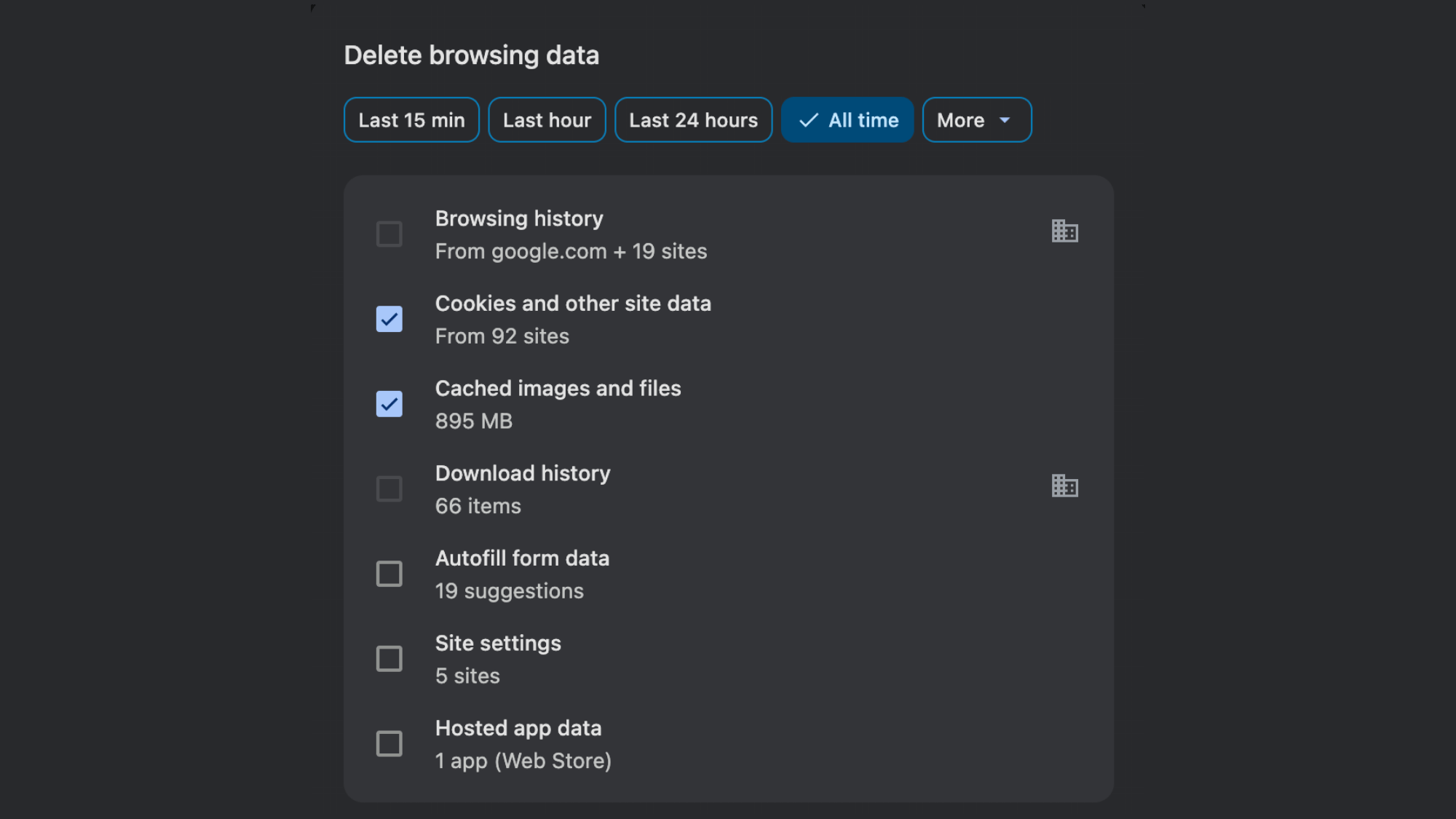Choose the Last hour time range
This screenshot has height=819, width=1456.
pyautogui.click(x=547, y=119)
